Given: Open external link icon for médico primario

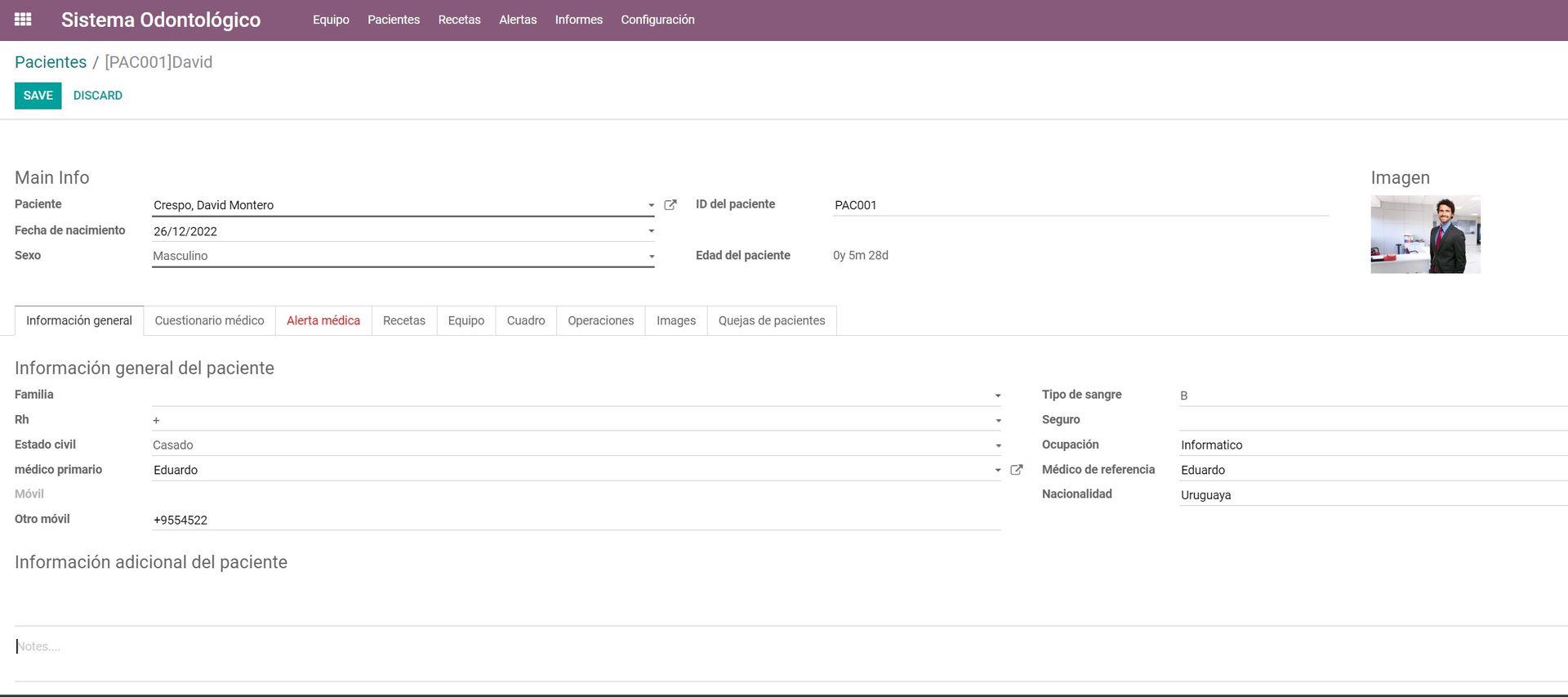Looking at the screenshot, I should (1017, 470).
